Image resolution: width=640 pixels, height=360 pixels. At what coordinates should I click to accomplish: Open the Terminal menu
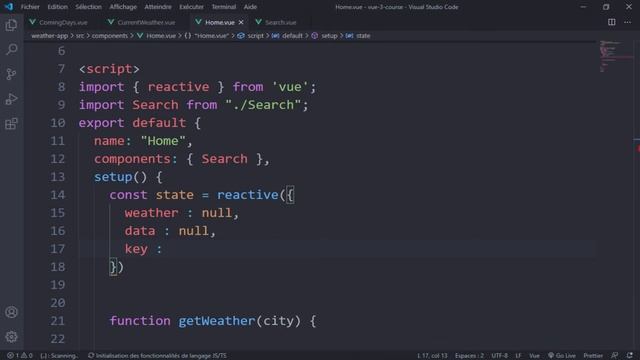(x=224, y=7)
